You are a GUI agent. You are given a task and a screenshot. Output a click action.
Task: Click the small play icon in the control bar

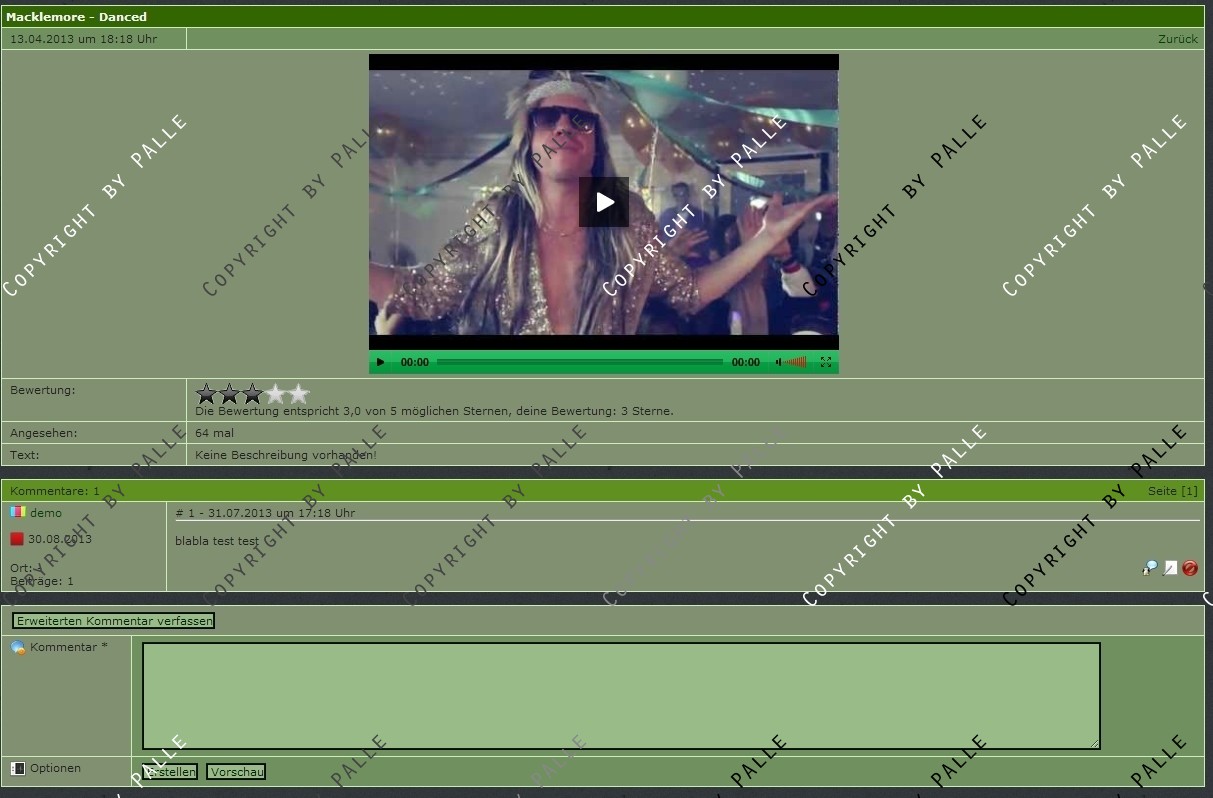(380, 362)
